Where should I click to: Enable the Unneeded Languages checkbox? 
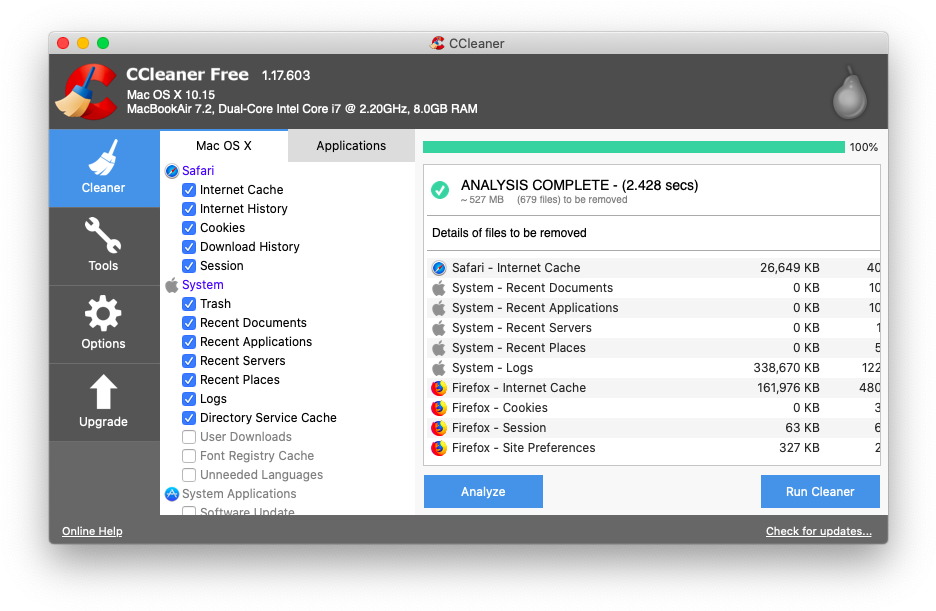tap(189, 475)
